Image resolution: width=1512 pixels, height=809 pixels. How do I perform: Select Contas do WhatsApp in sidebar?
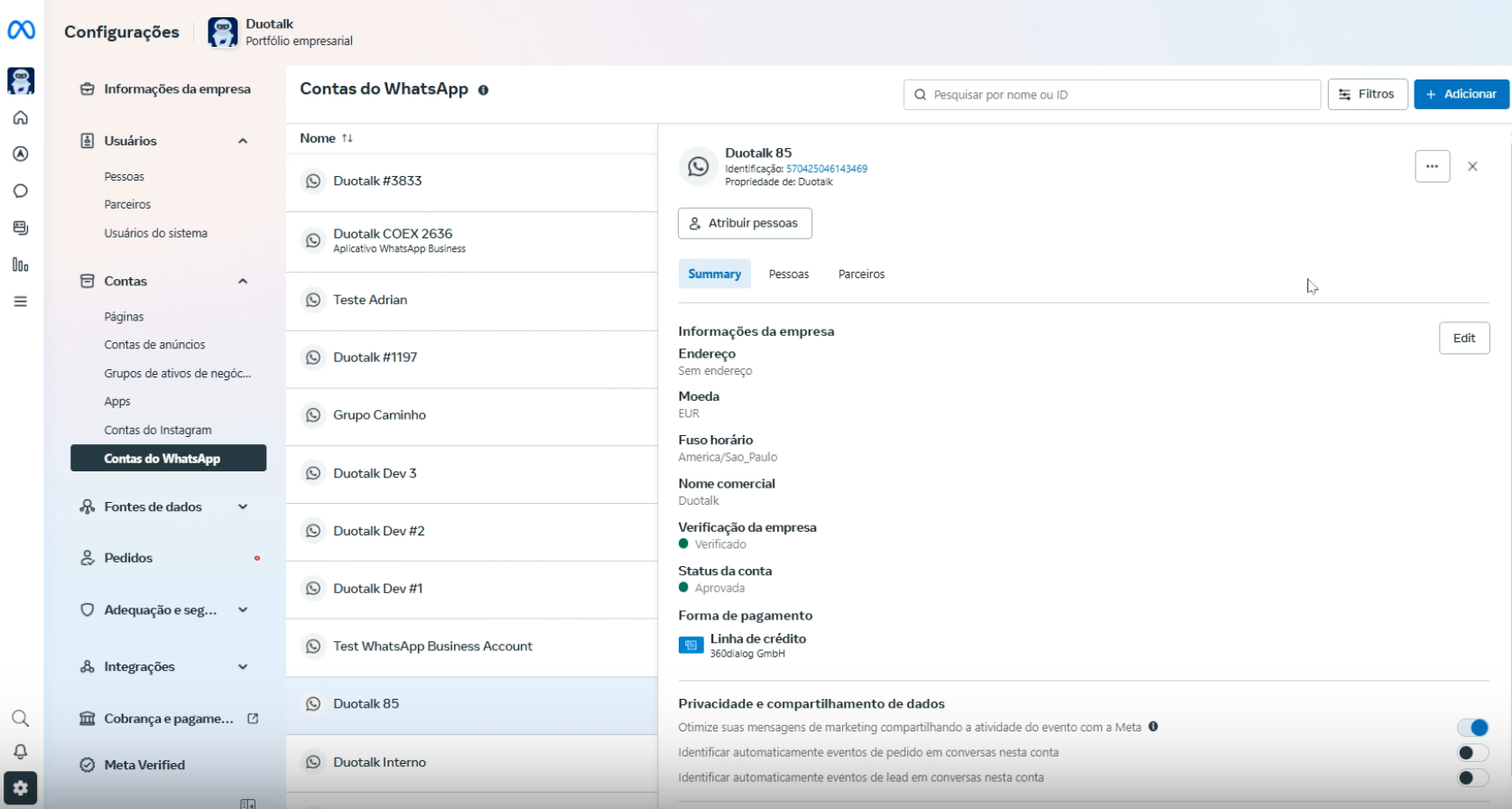168,459
